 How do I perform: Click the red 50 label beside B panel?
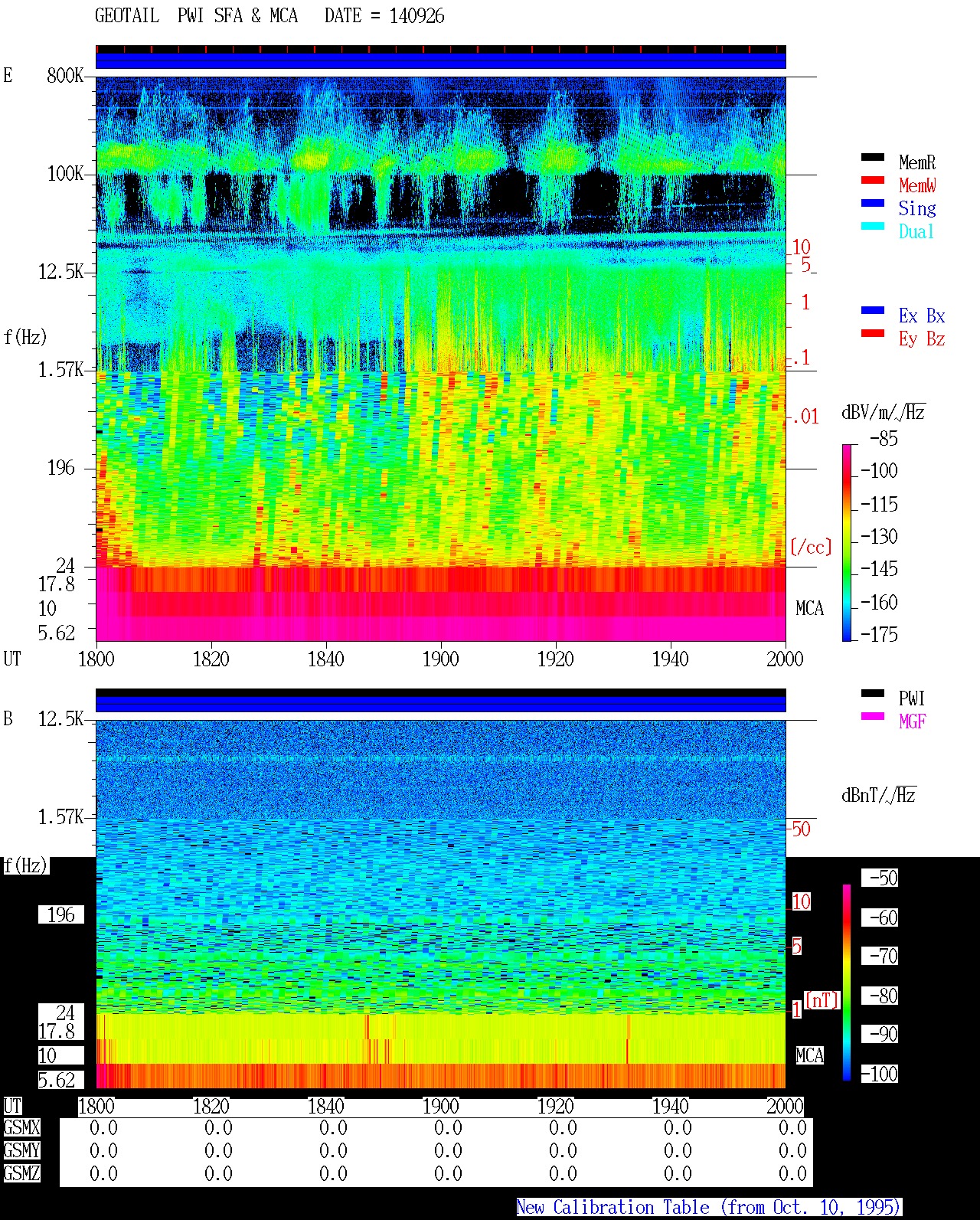coord(801,829)
